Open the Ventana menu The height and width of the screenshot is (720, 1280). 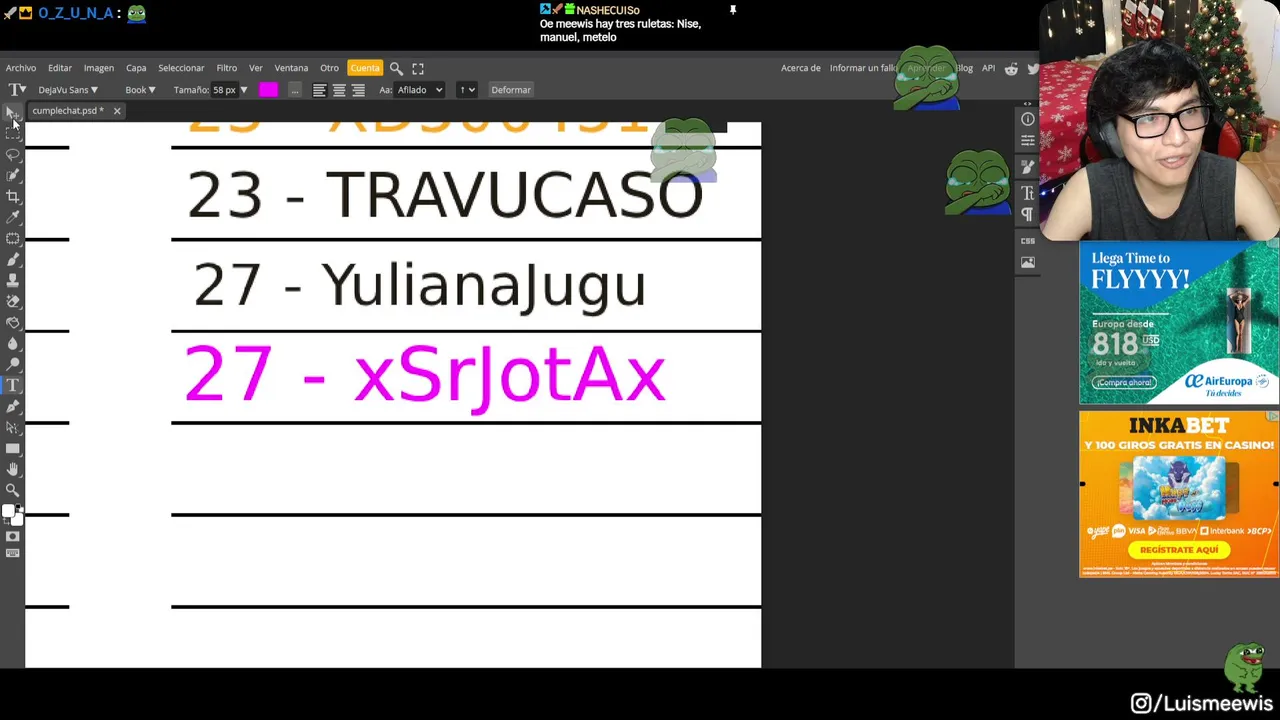[x=291, y=68]
